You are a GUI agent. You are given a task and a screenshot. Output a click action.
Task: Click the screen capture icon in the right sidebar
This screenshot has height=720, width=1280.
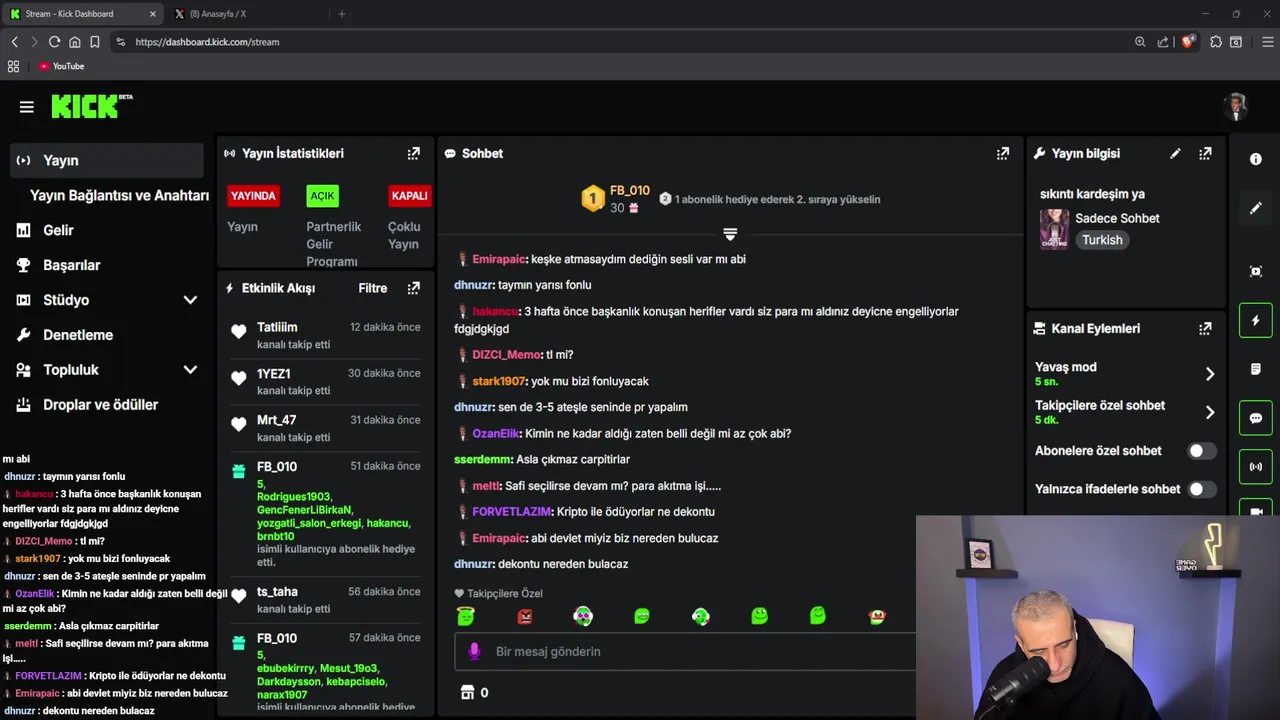1256,271
